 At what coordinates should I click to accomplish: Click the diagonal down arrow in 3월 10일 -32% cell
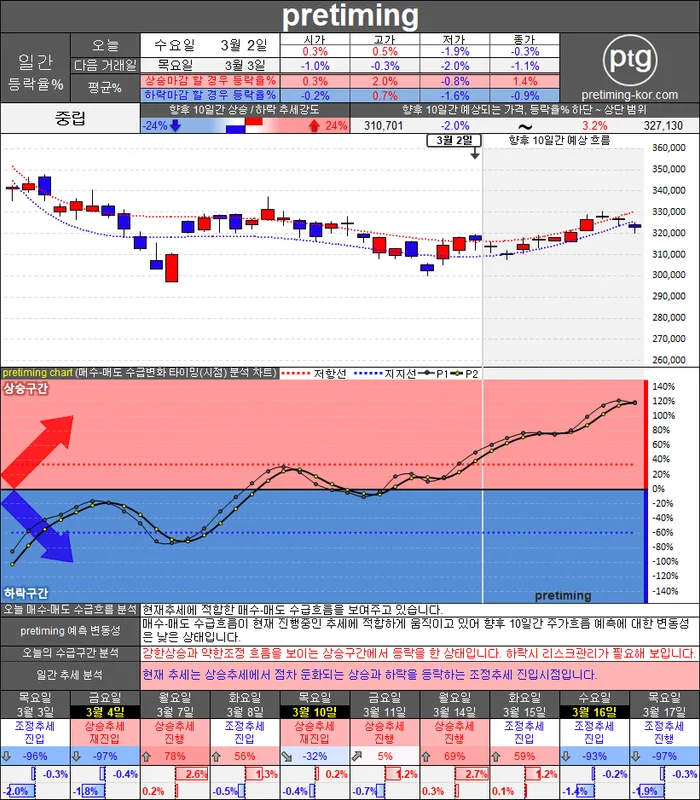[x=287, y=756]
